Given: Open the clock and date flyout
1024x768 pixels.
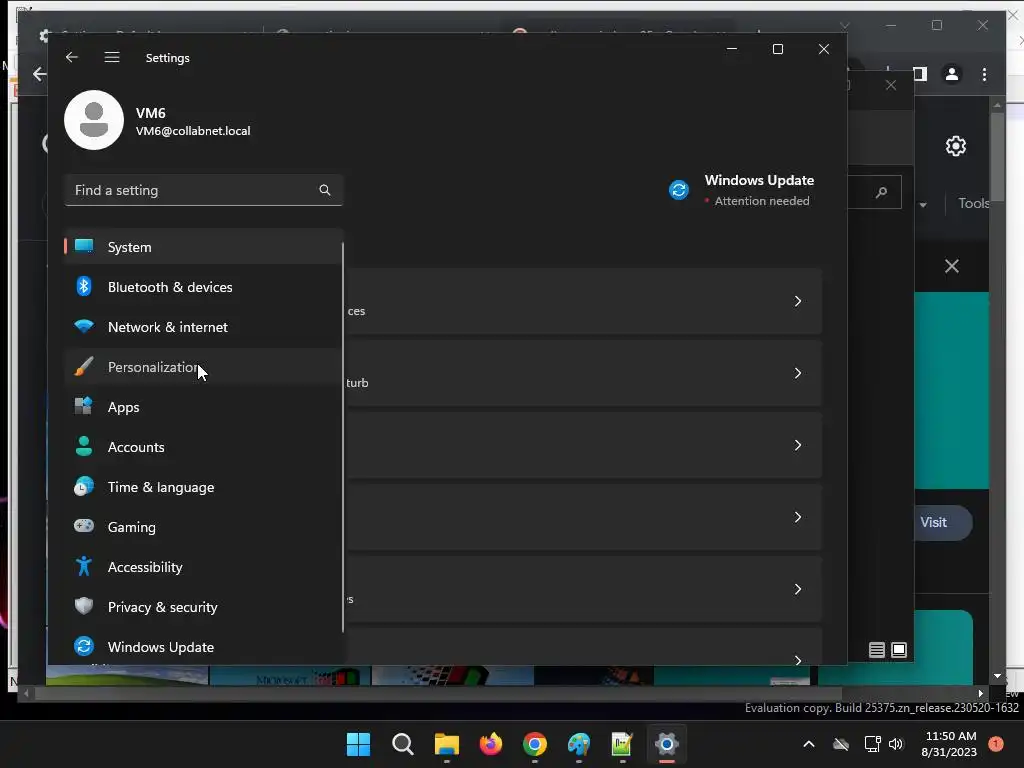Looking at the screenshot, I should (x=950, y=744).
